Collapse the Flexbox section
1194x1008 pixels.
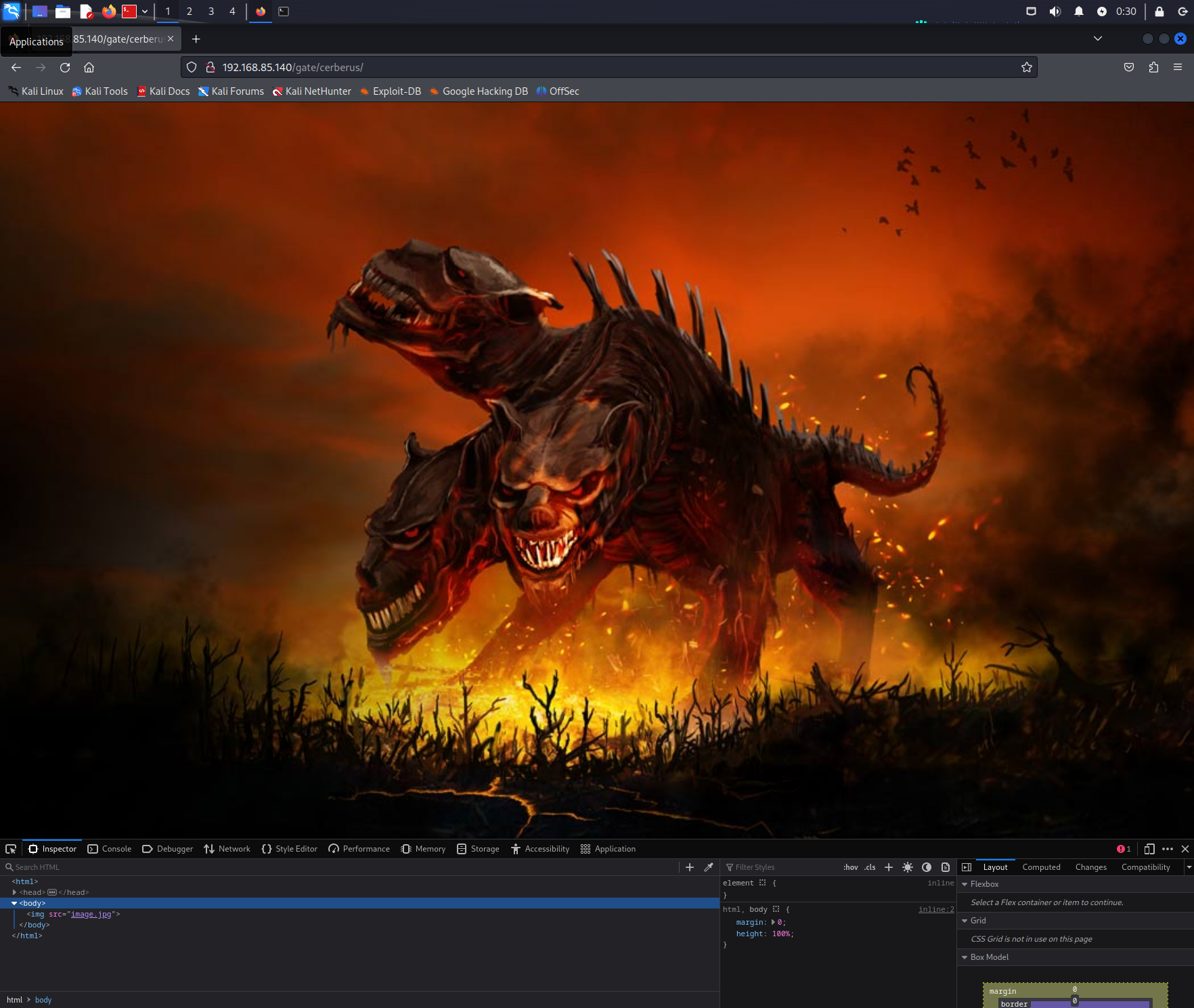(965, 884)
